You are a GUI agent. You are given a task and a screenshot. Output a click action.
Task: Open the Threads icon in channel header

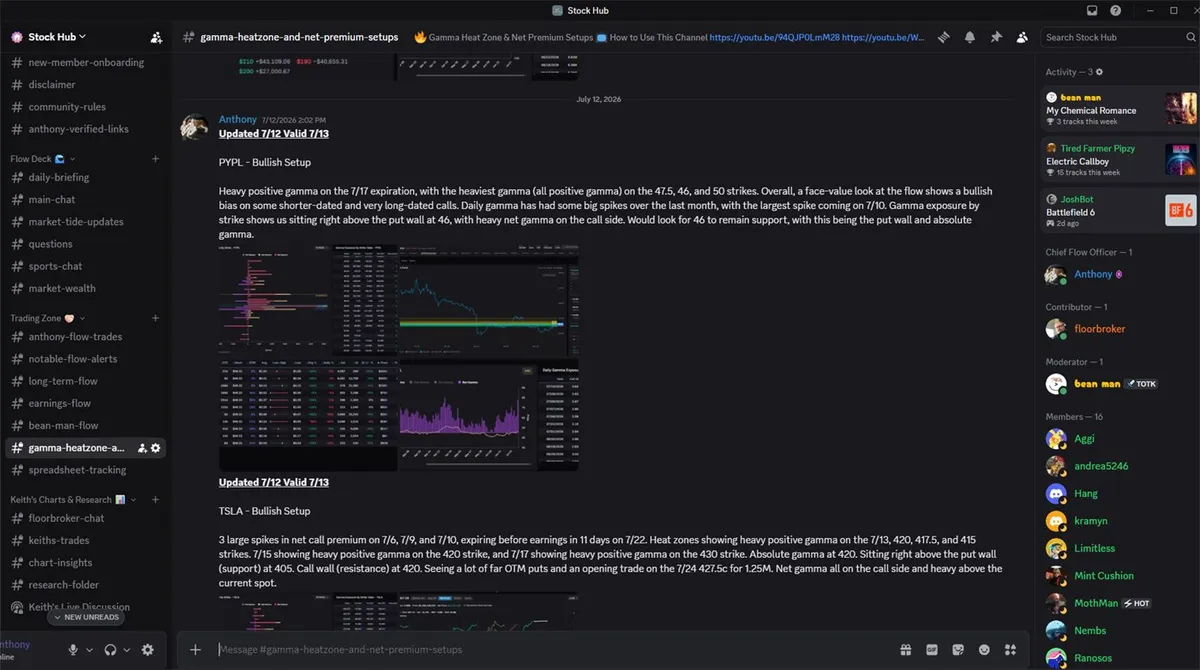[x=943, y=37]
